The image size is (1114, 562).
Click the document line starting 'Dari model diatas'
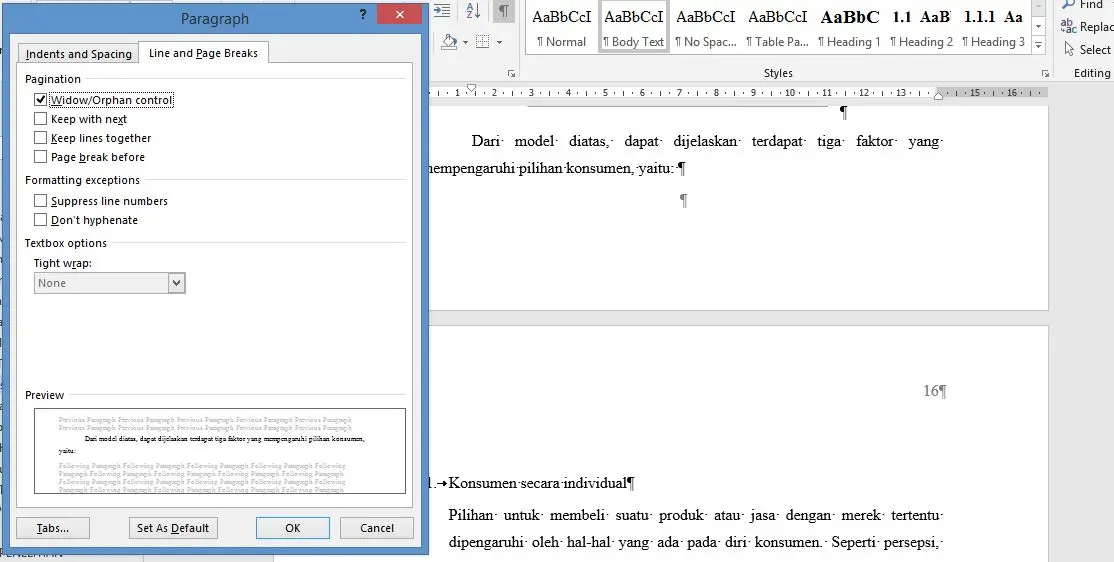tap(706, 141)
